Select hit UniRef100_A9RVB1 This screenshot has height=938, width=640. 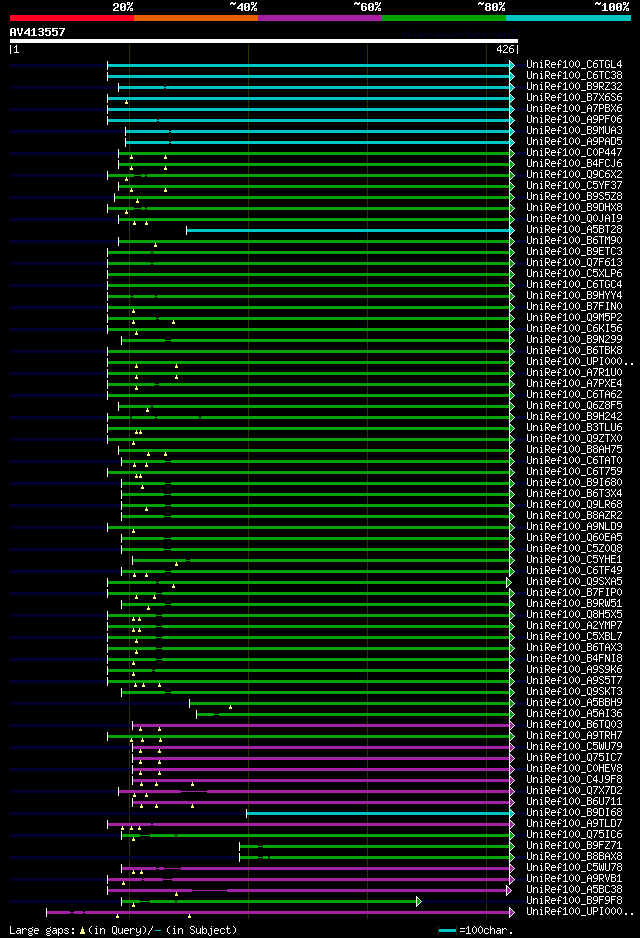[574, 879]
